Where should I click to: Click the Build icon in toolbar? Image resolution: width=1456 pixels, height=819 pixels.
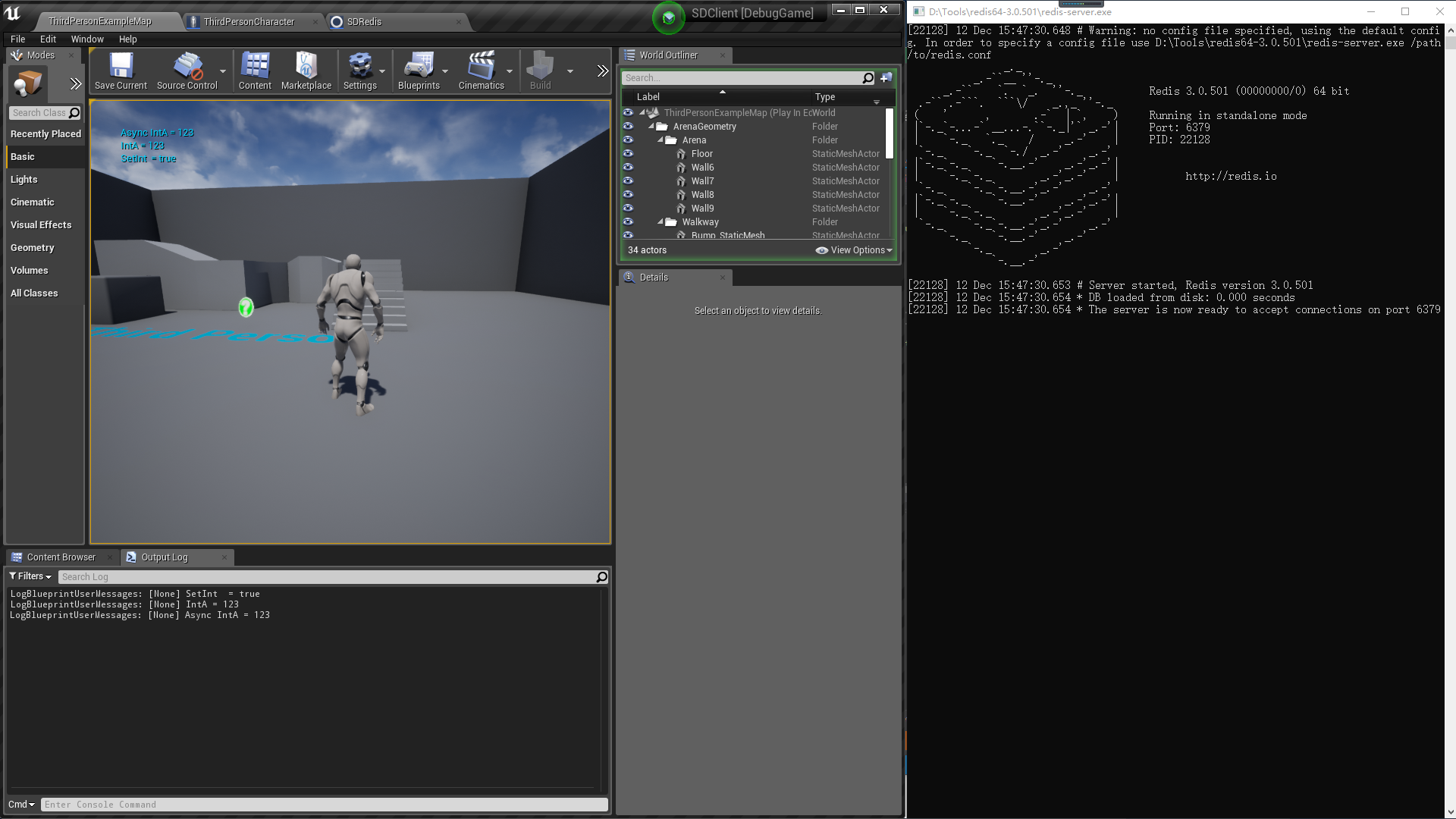pos(541,70)
